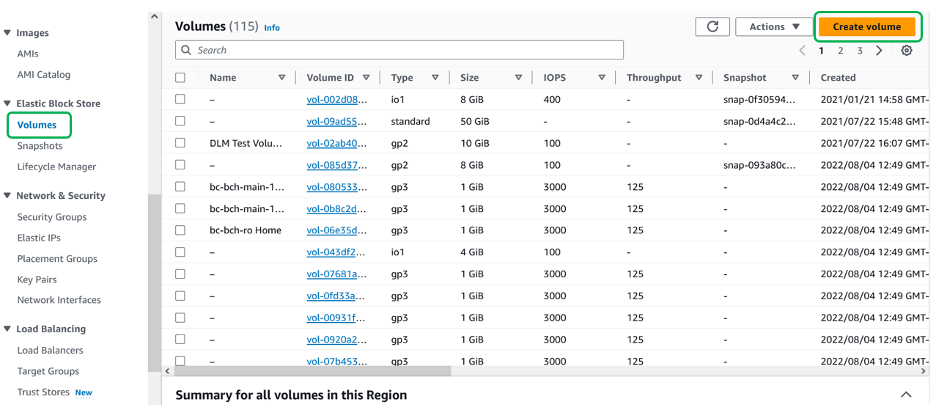Check the vol-07681a volume row
936x414 pixels.
180,273
